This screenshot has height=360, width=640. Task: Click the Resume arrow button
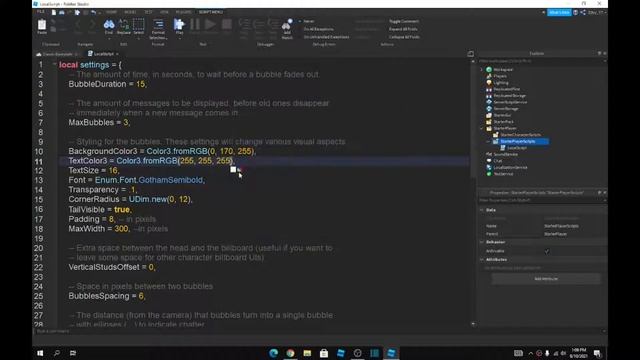point(210,24)
